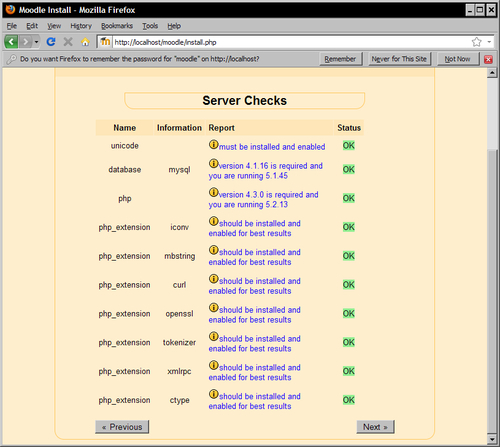
Task: Bookmark this page with the star icon
Action: (477, 42)
